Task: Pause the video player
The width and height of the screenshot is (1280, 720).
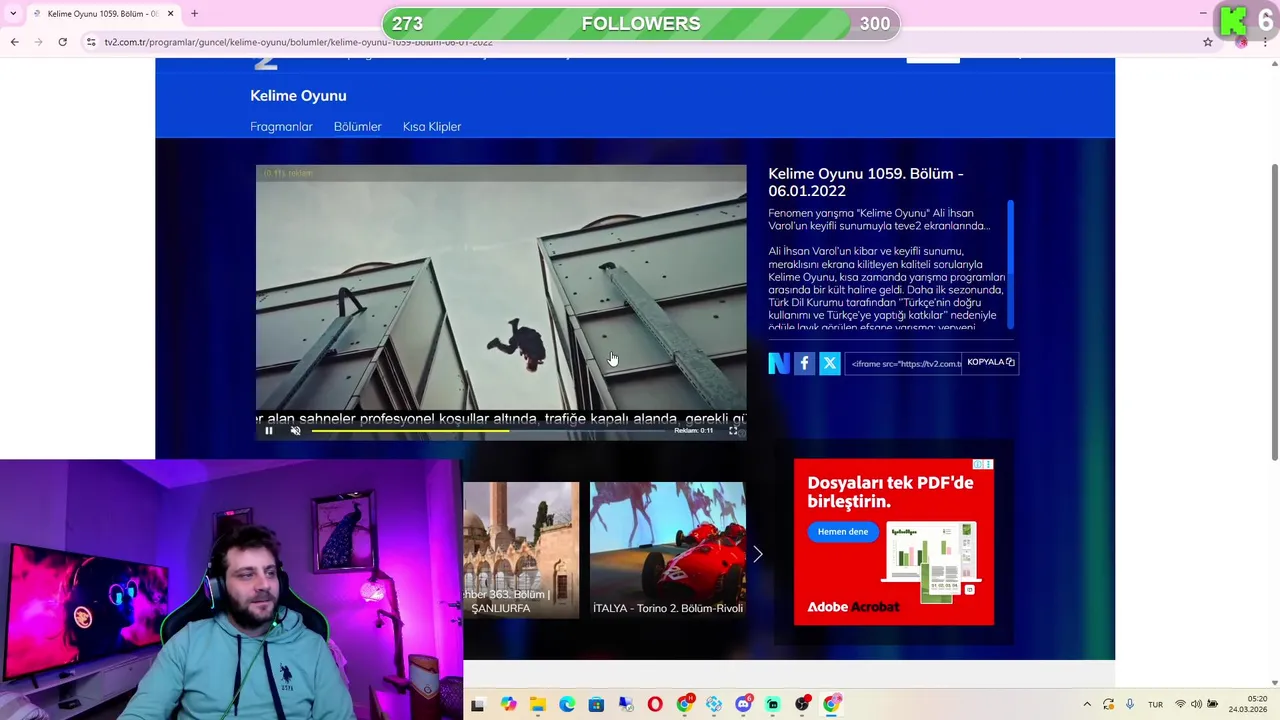Action: coord(268,431)
